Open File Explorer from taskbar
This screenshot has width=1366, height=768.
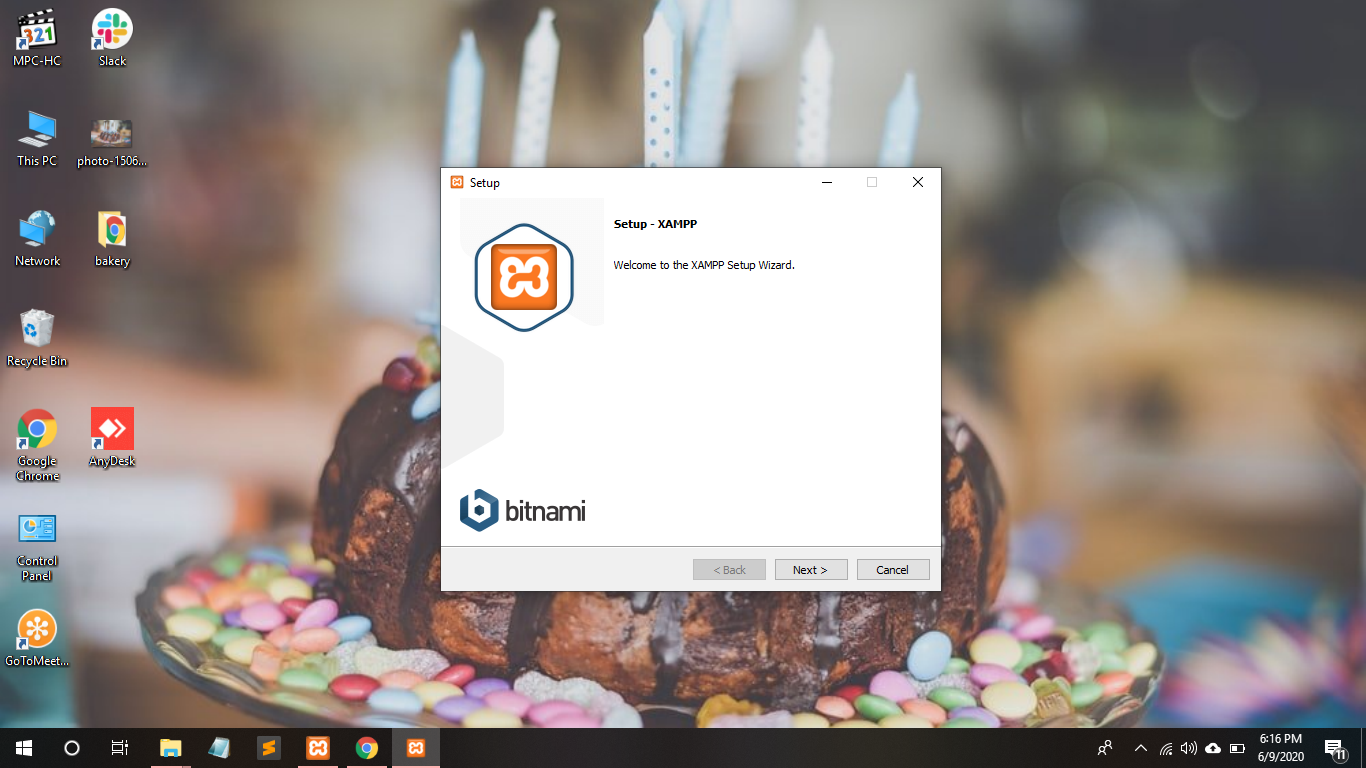coord(171,748)
